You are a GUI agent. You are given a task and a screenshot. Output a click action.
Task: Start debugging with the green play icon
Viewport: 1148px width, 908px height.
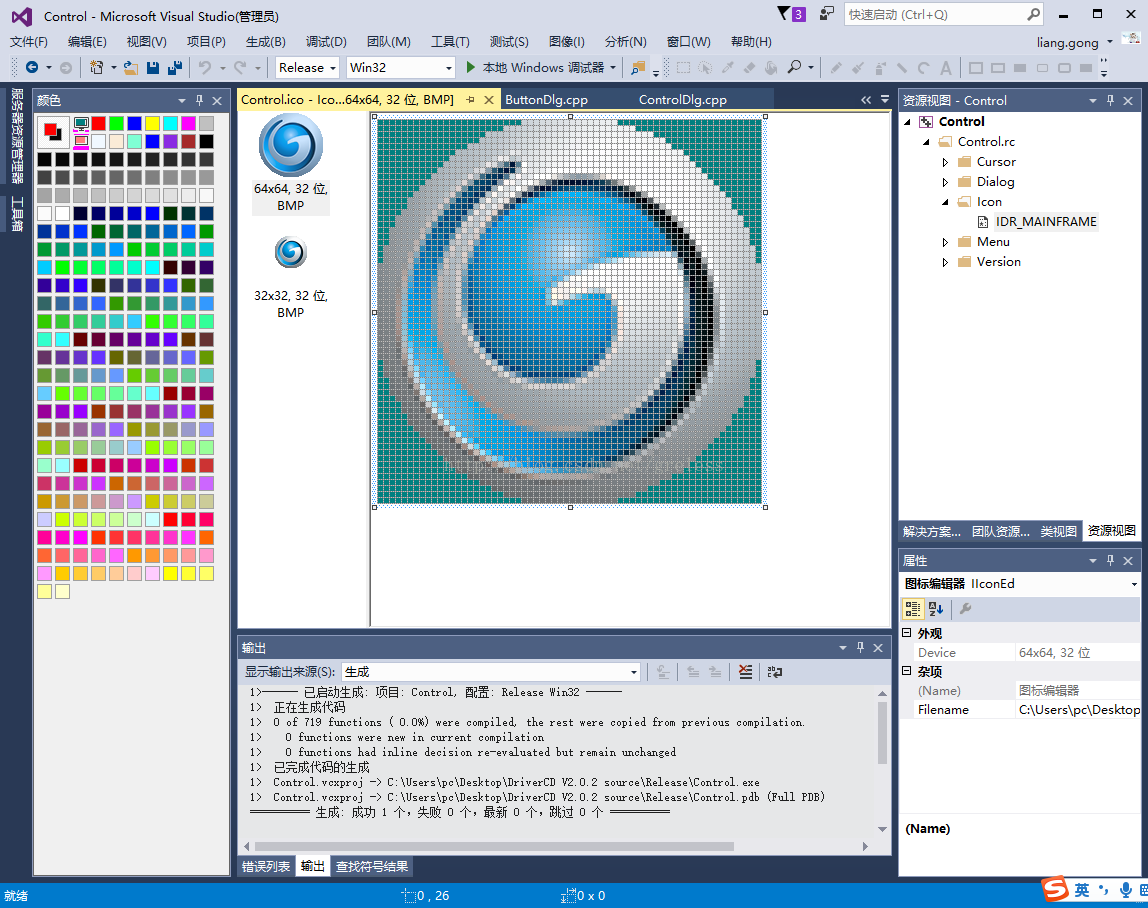(470, 67)
